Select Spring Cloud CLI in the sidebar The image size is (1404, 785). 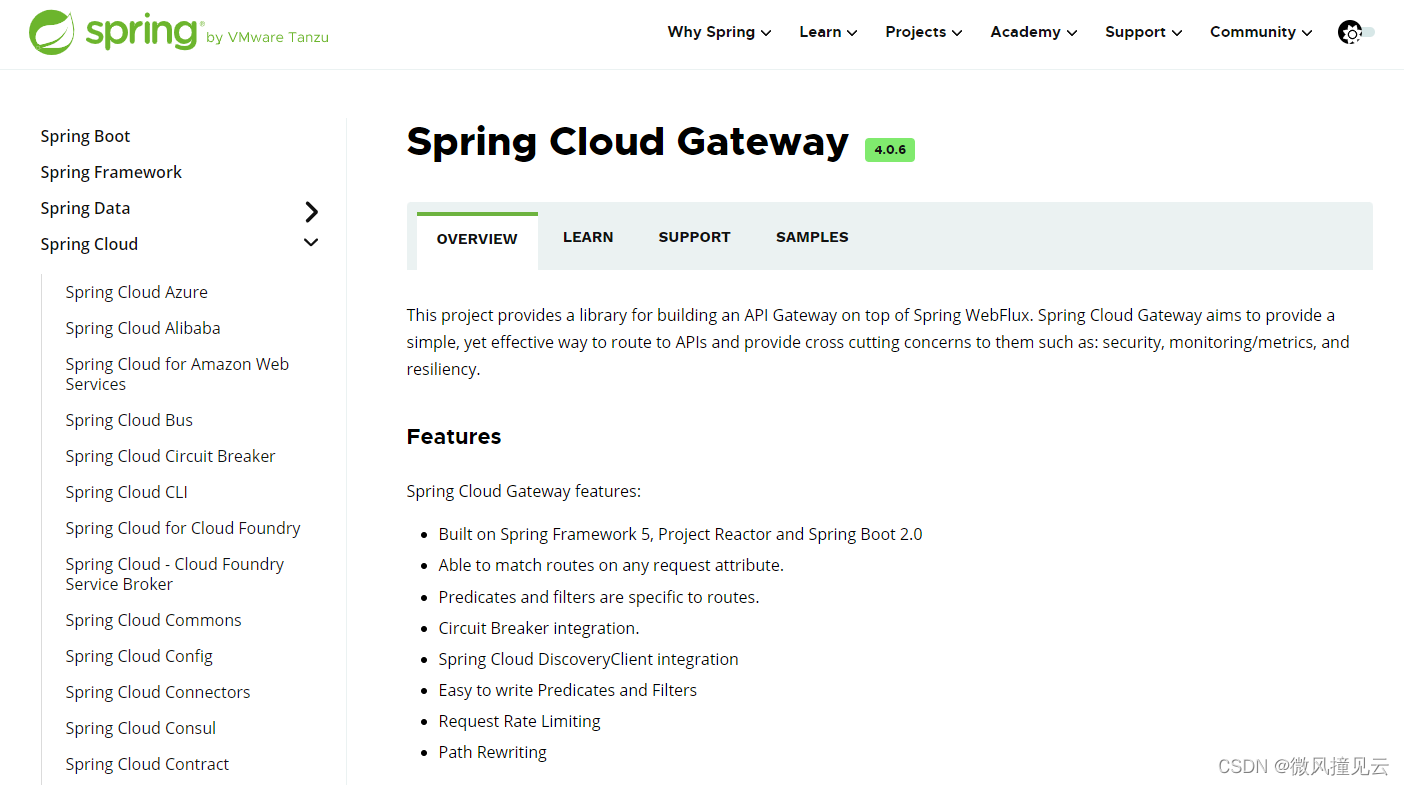[126, 492]
